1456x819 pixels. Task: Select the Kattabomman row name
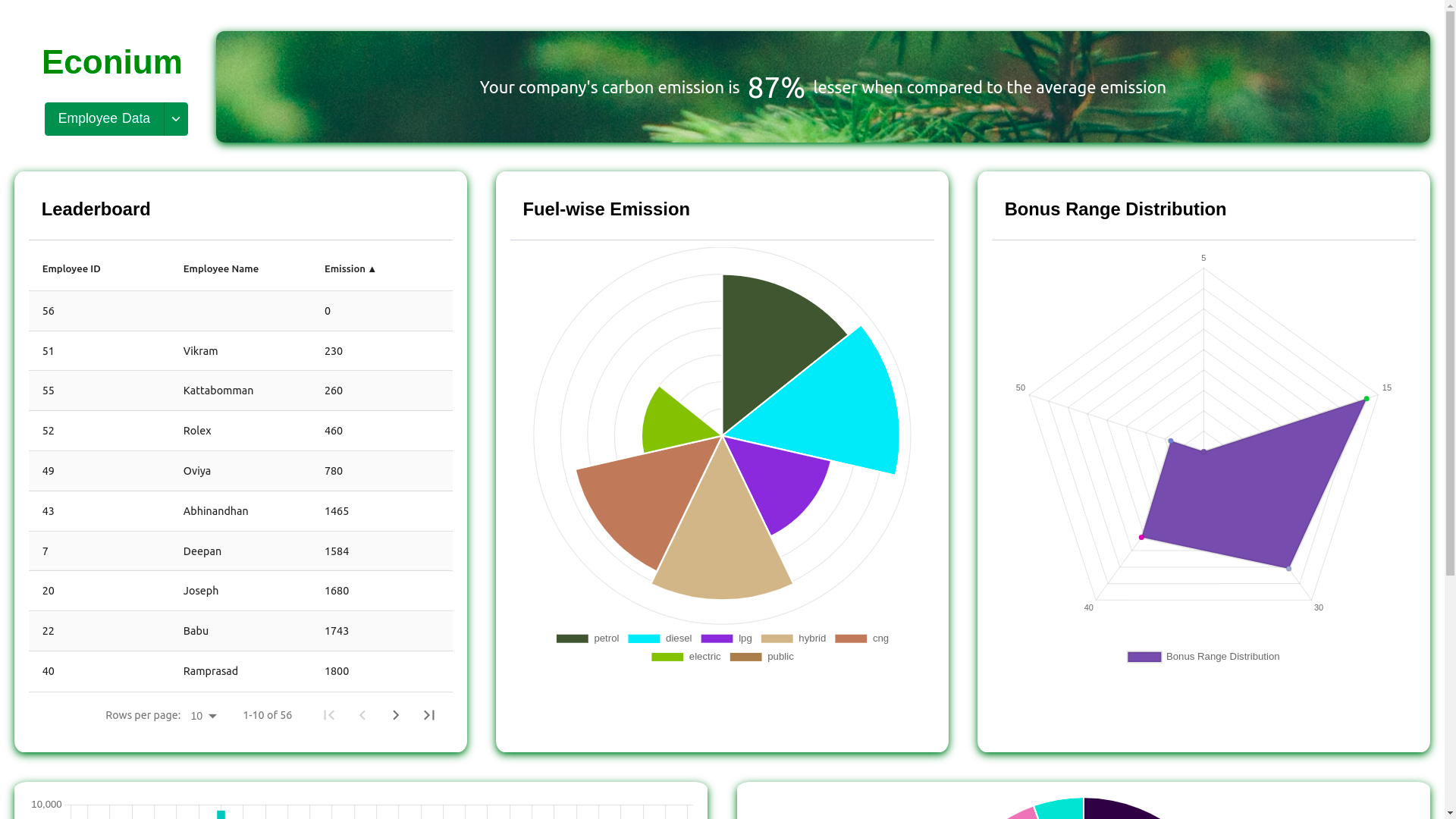(x=218, y=391)
